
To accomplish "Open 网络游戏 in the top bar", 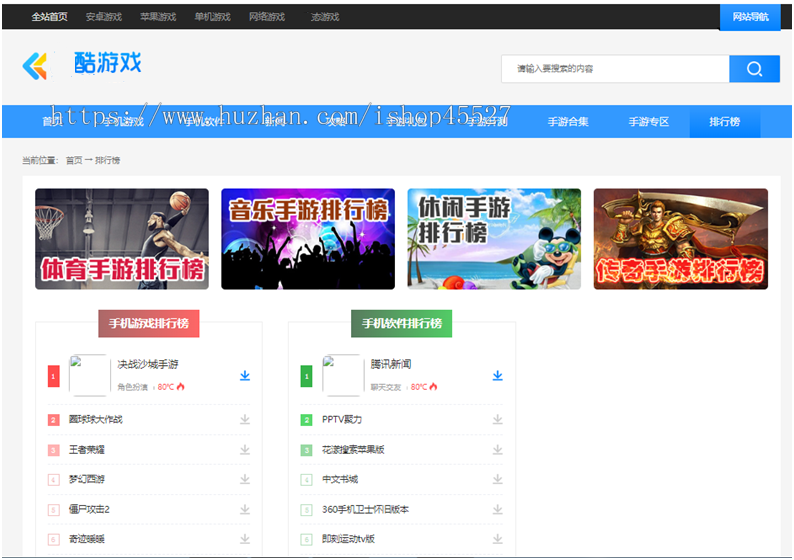I will [267, 17].
